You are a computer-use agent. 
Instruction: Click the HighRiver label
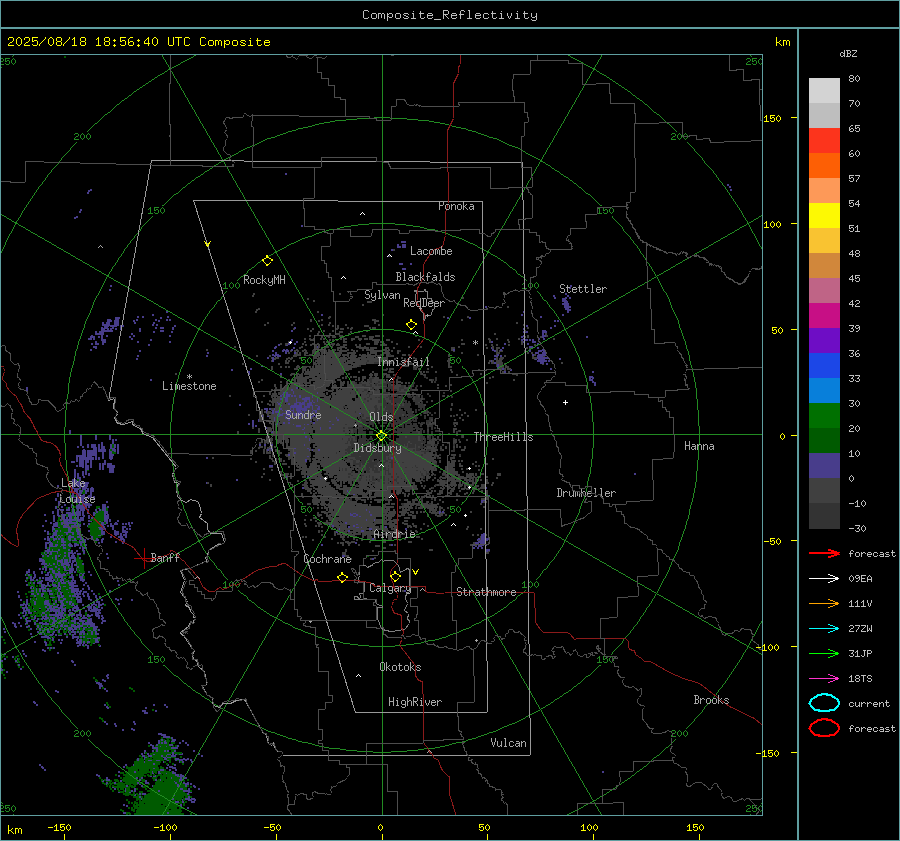click(415, 702)
